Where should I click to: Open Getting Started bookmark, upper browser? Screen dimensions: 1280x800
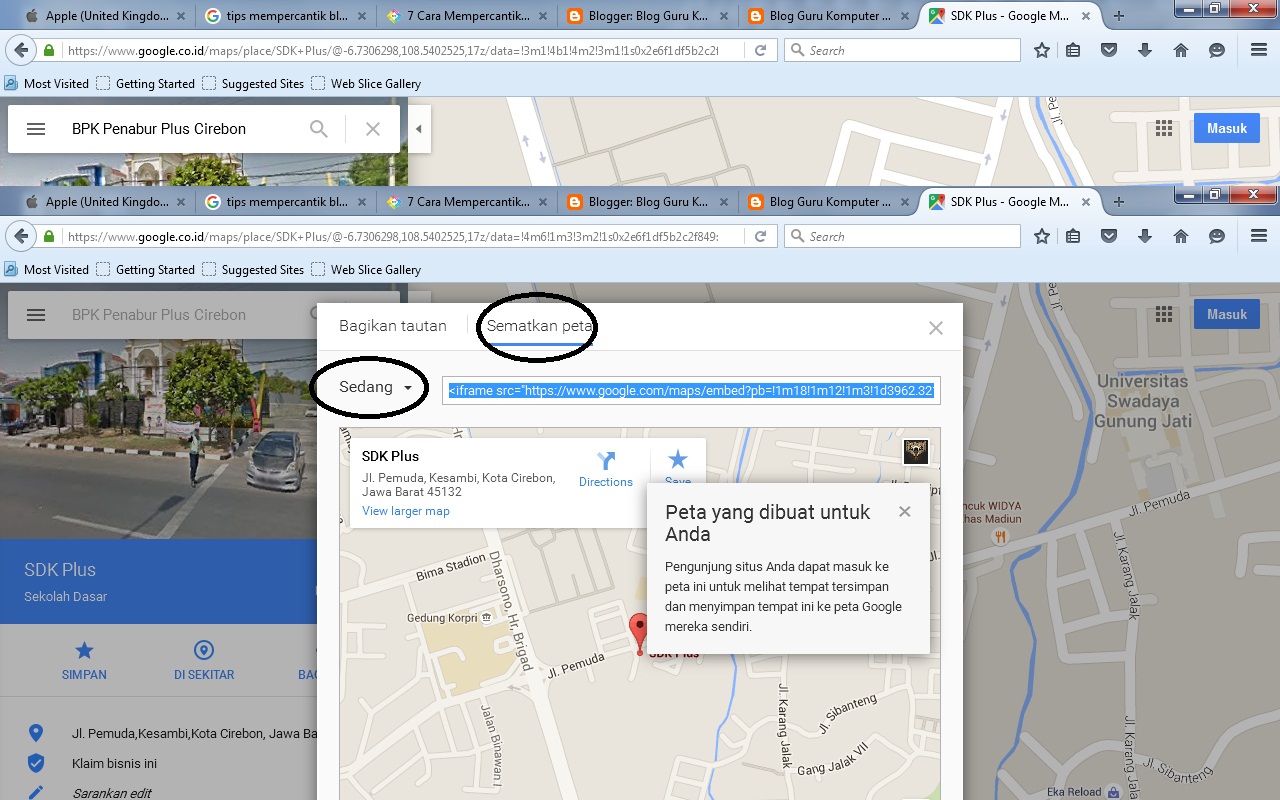point(146,84)
